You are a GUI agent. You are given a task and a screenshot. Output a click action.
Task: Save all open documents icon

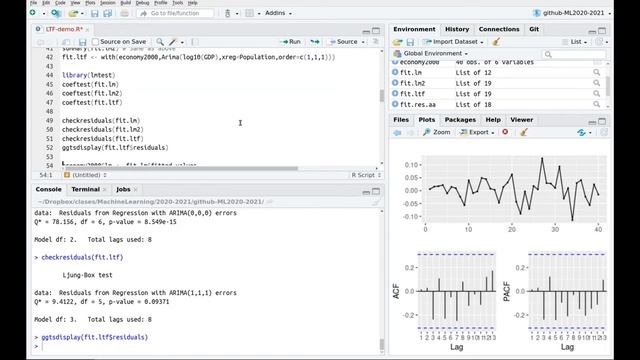click(x=108, y=13)
